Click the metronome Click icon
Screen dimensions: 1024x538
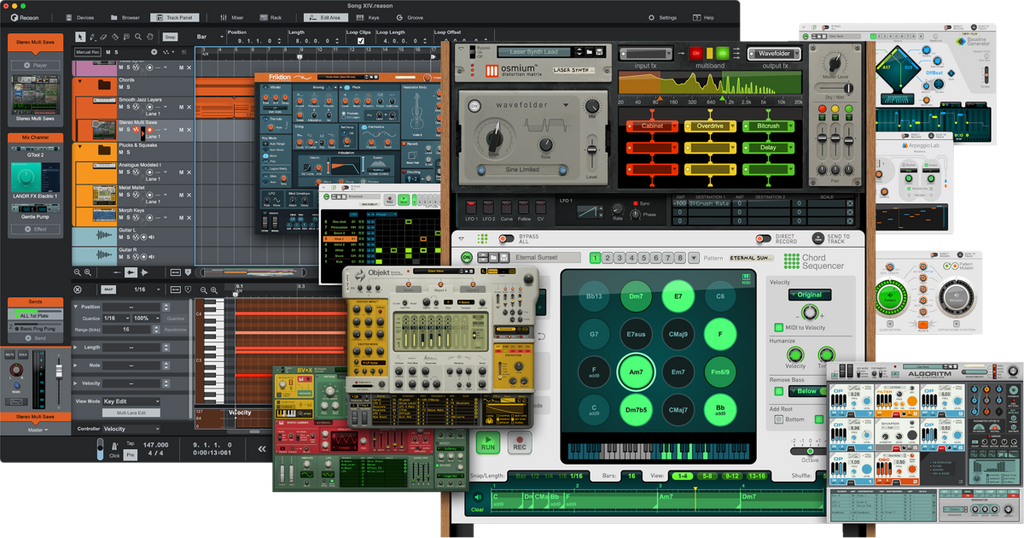coord(114,447)
